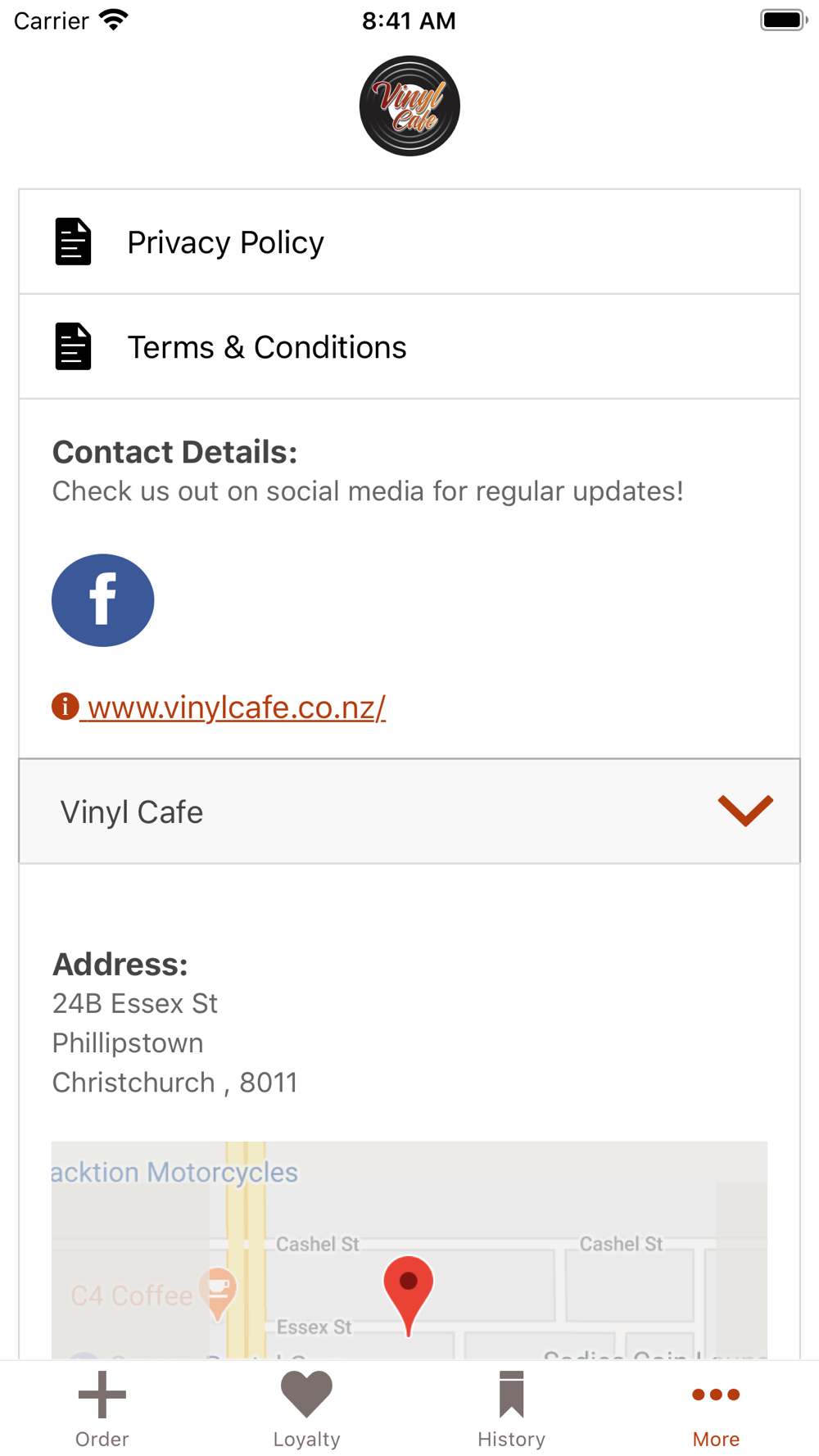Tap the info icon beside website

66,706
